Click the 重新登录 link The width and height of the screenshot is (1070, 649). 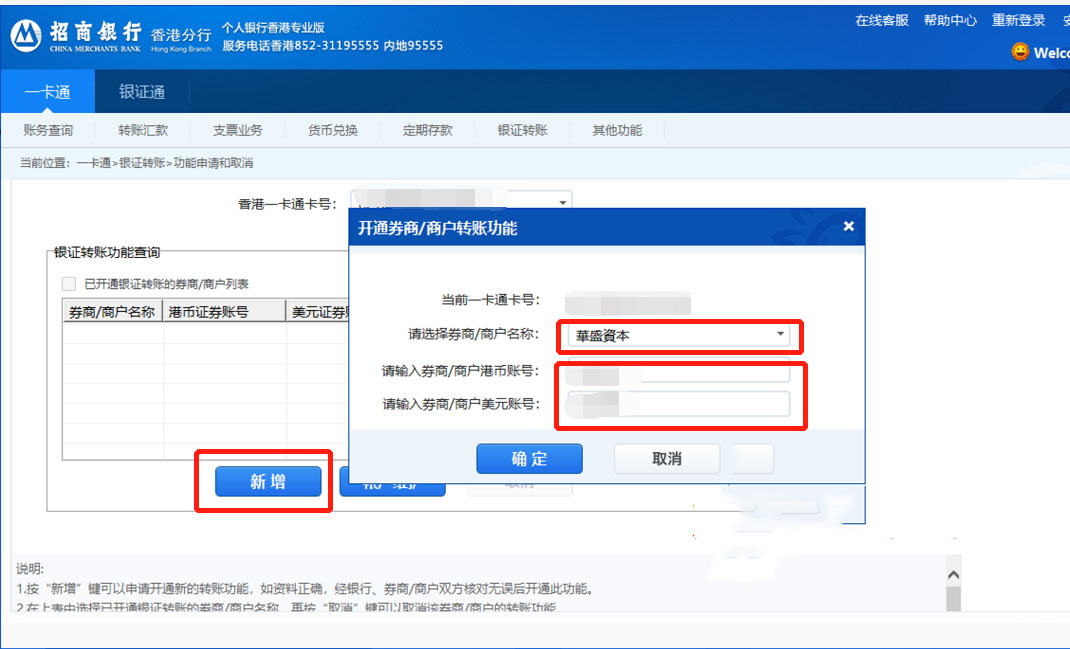pos(1018,20)
